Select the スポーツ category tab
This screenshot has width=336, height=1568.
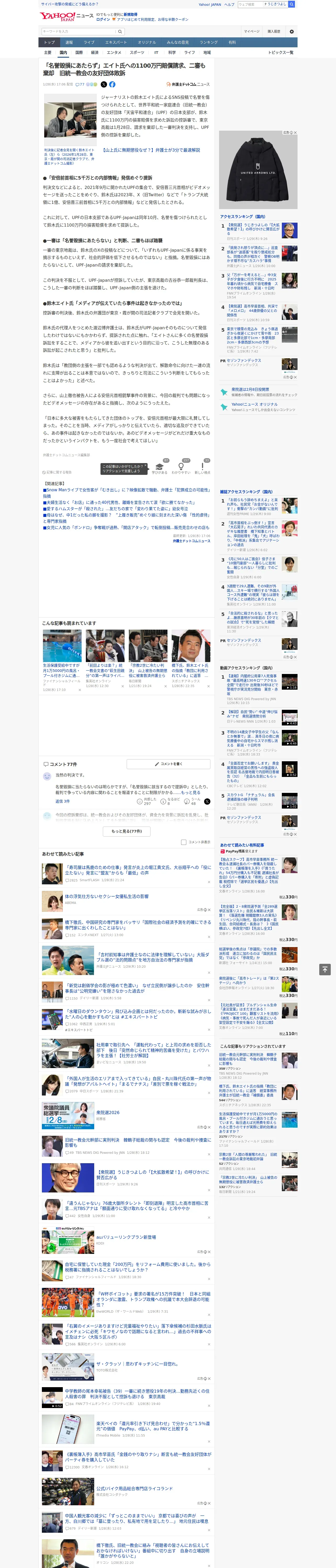(137, 52)
